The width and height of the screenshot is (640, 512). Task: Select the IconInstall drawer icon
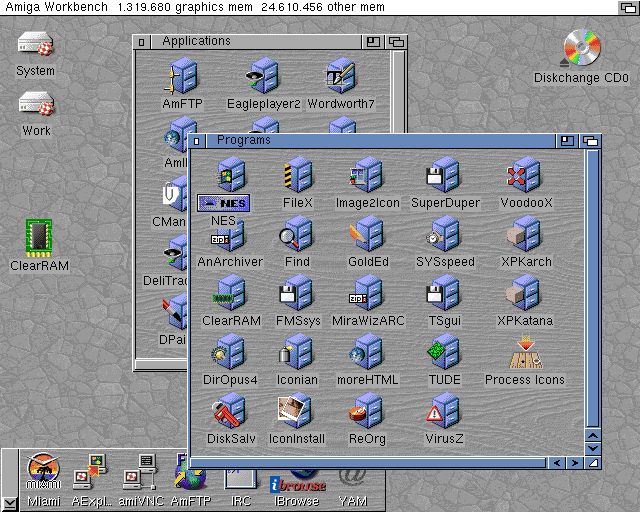pos(296,411)
